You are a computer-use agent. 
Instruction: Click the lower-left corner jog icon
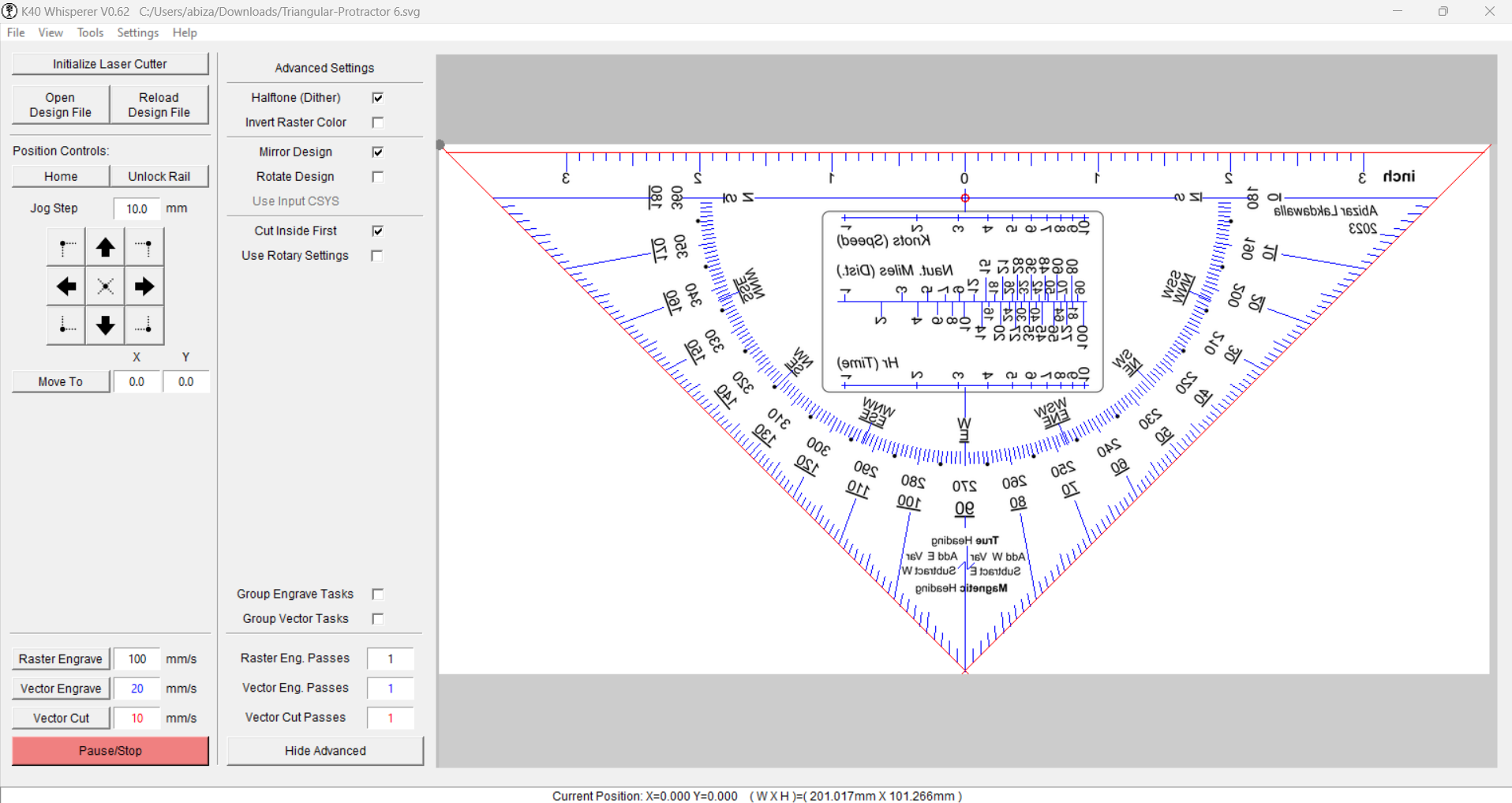65,325
